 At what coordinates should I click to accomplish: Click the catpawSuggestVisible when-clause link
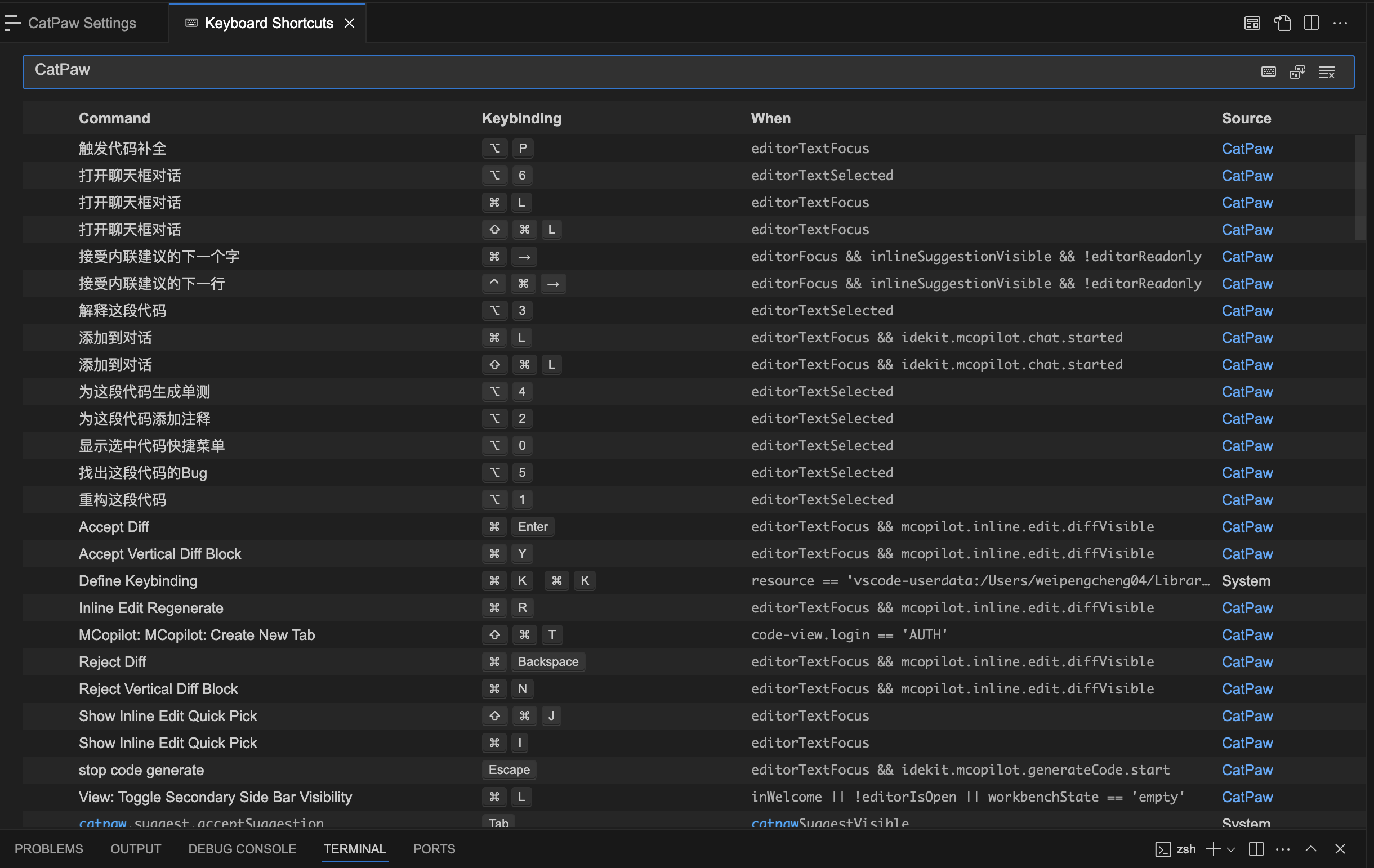click(x=829, y=823)
